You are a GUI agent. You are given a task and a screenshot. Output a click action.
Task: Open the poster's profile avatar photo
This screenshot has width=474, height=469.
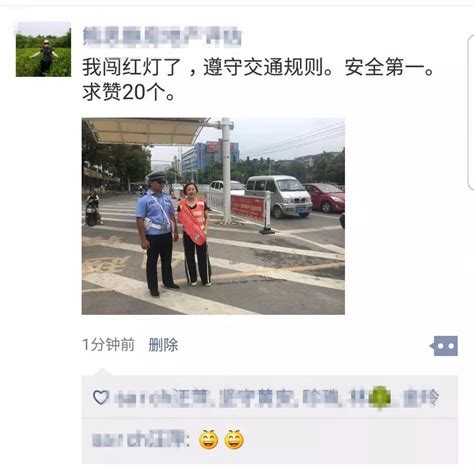click(x=43, y=49)
